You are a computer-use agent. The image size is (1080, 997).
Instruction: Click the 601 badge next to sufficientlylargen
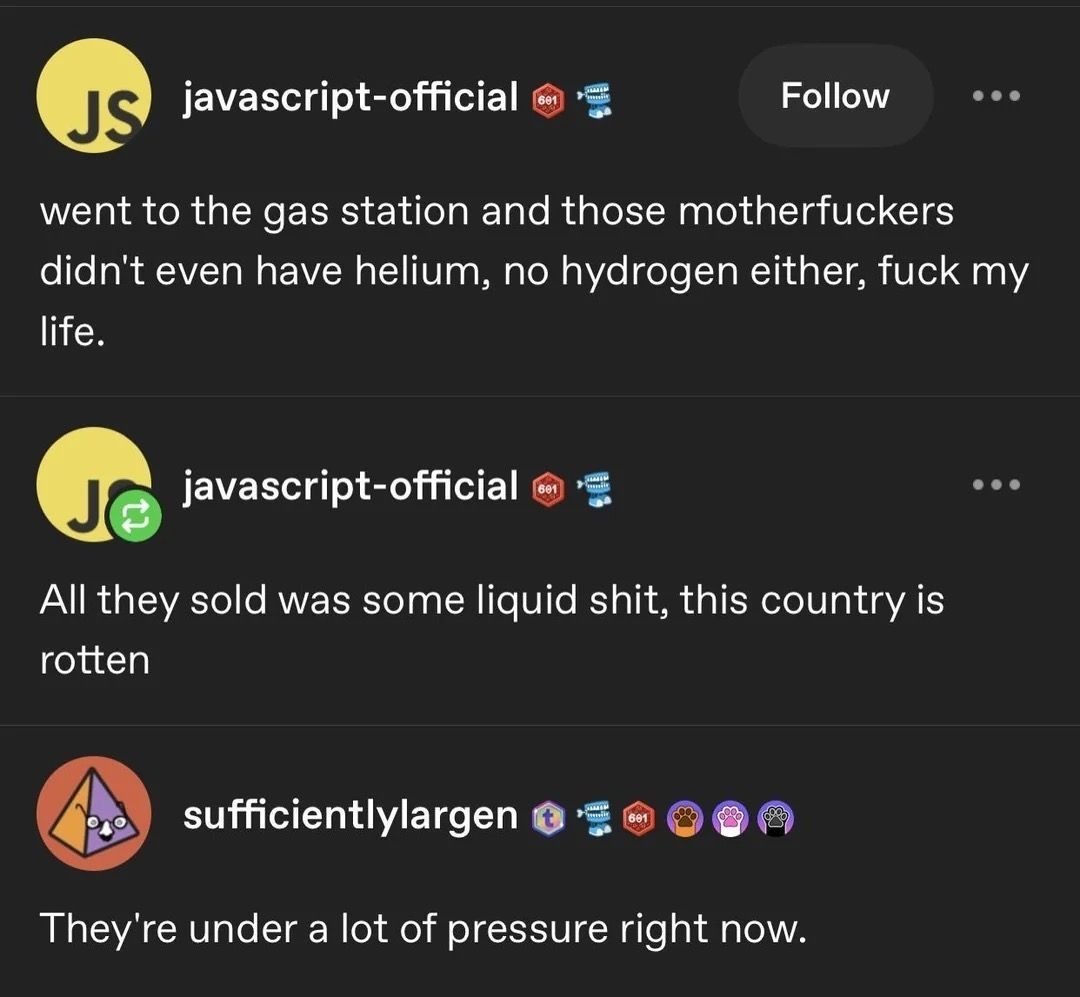(640, 817)
